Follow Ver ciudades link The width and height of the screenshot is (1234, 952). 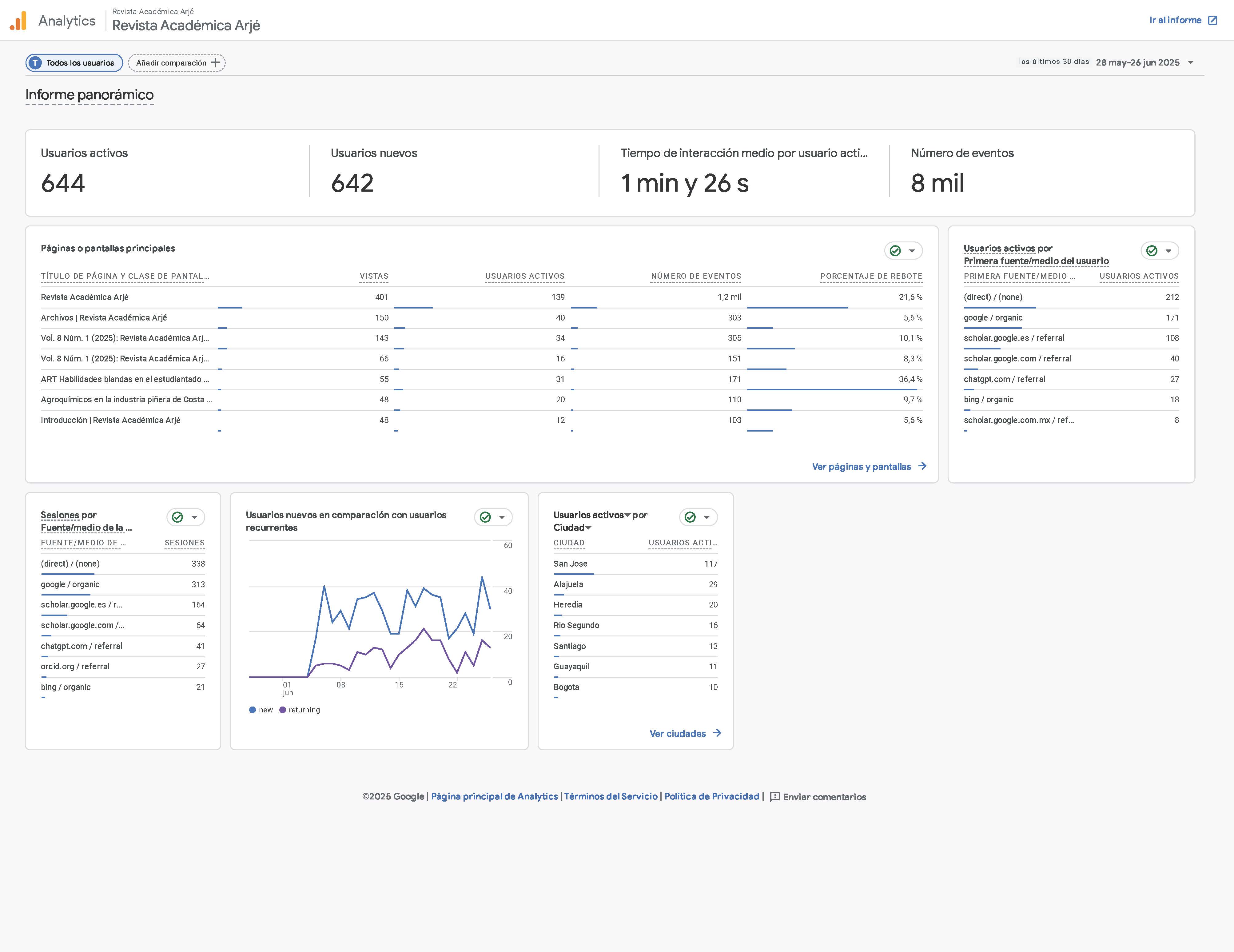click(x=685, y=733)
